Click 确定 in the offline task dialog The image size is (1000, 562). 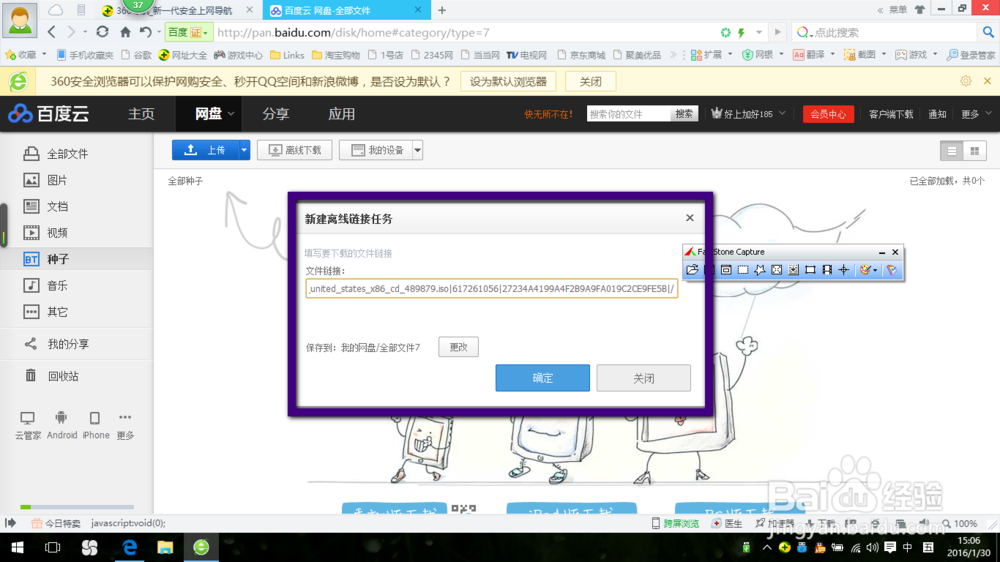pos(542,378)
